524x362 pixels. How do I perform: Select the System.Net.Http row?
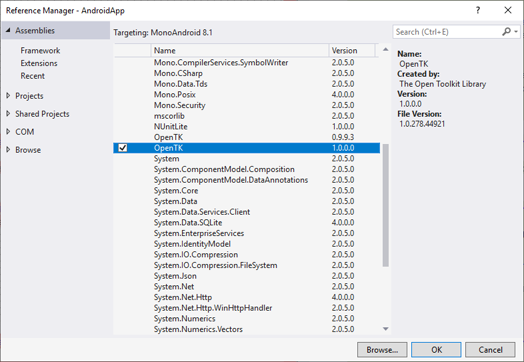pyautogui.click(x=246, y=297)
